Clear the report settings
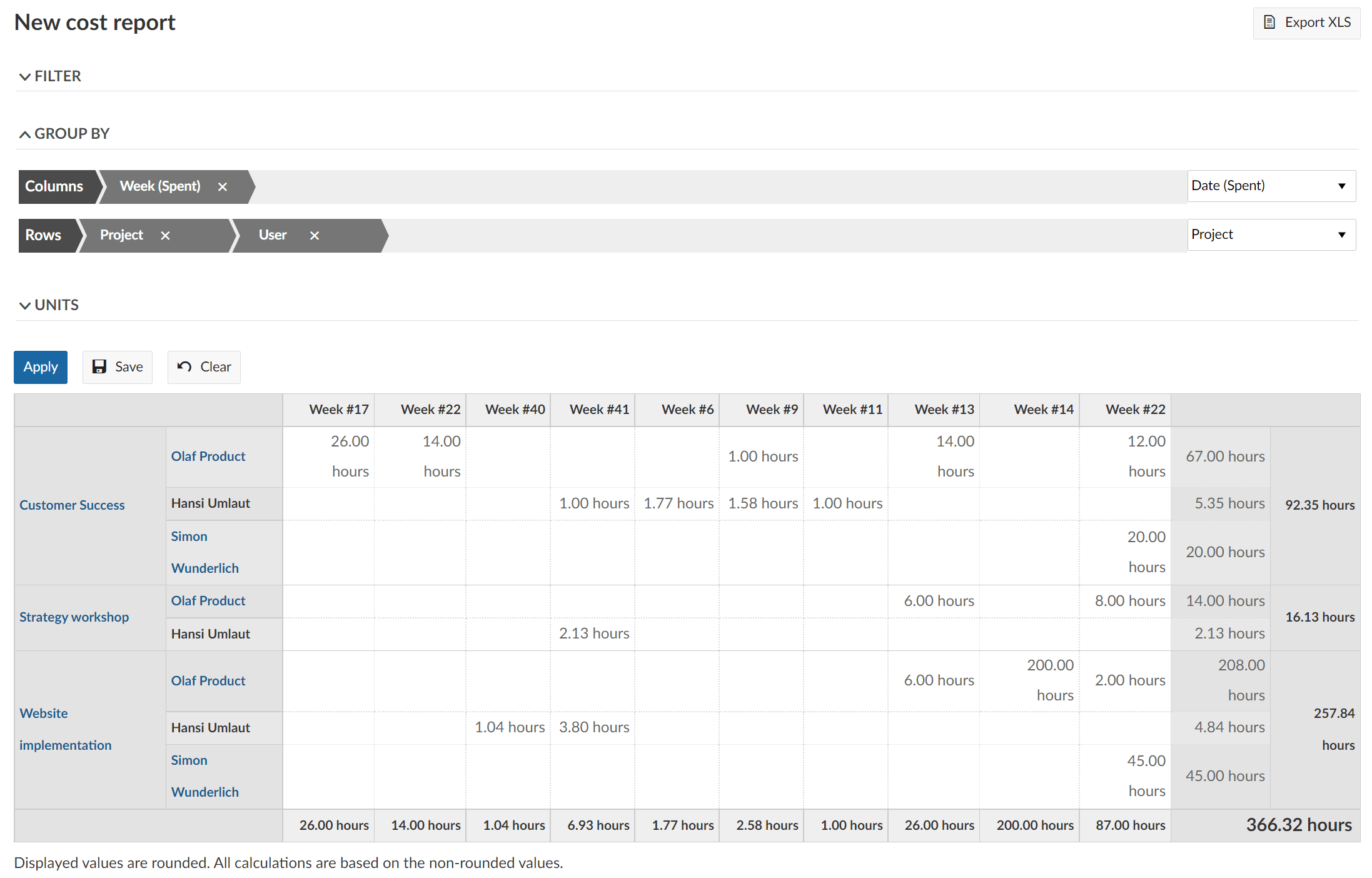Image resolution: width=1372 pixels, height=878 pixels. click(x=204, y=367)
